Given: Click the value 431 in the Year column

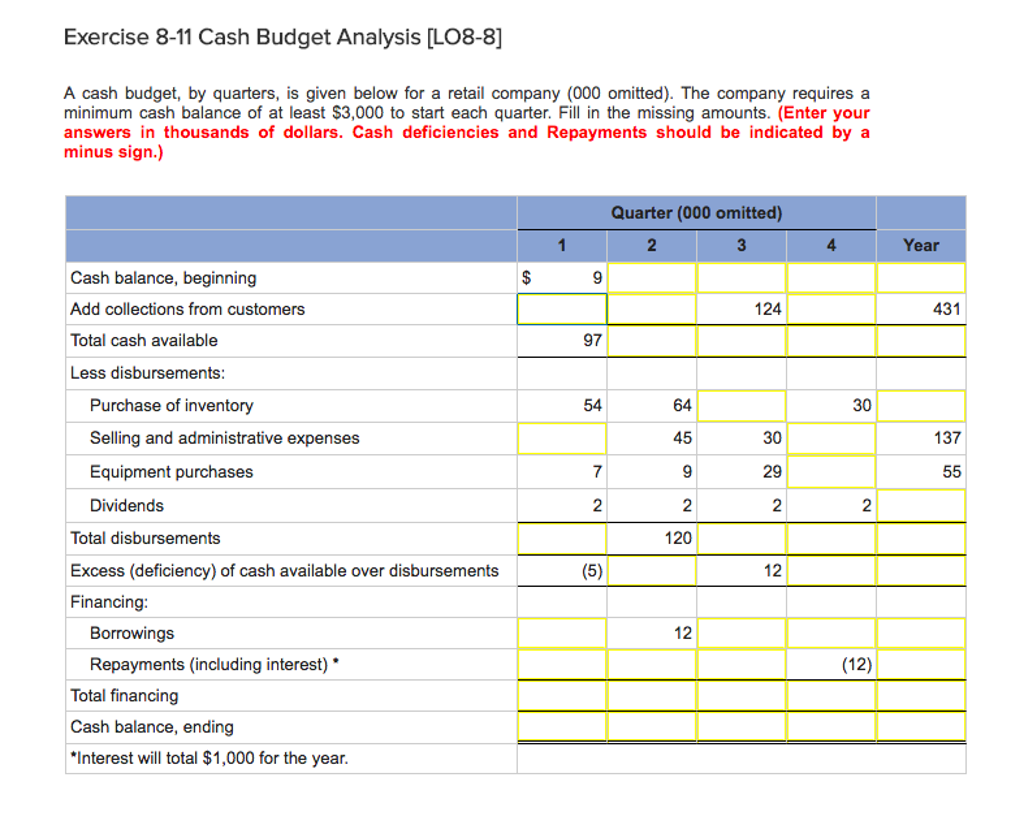Looking at the screenshot, I should coord(948,309).
